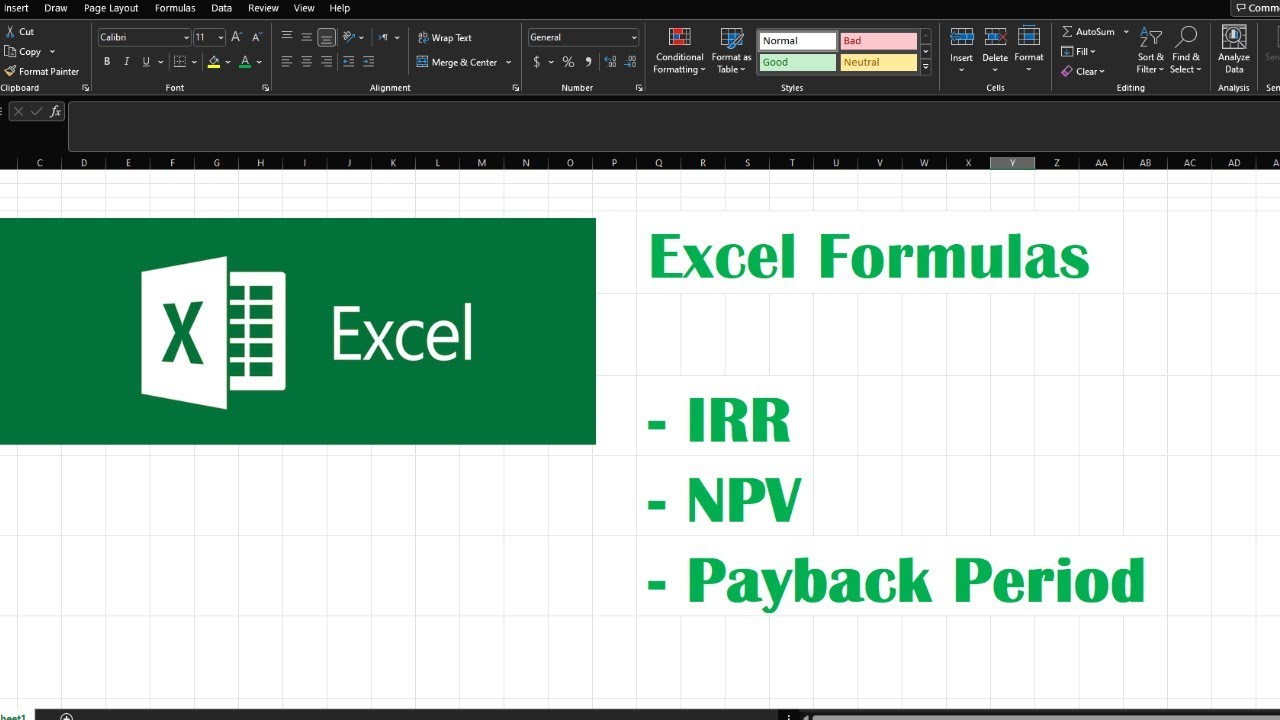
Task: Apply the Good cell style
Action: click(798, 62)
